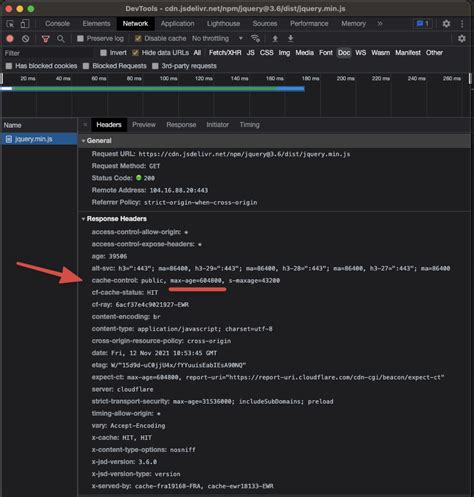Filter requests by Wasm type

coord(381,53)
